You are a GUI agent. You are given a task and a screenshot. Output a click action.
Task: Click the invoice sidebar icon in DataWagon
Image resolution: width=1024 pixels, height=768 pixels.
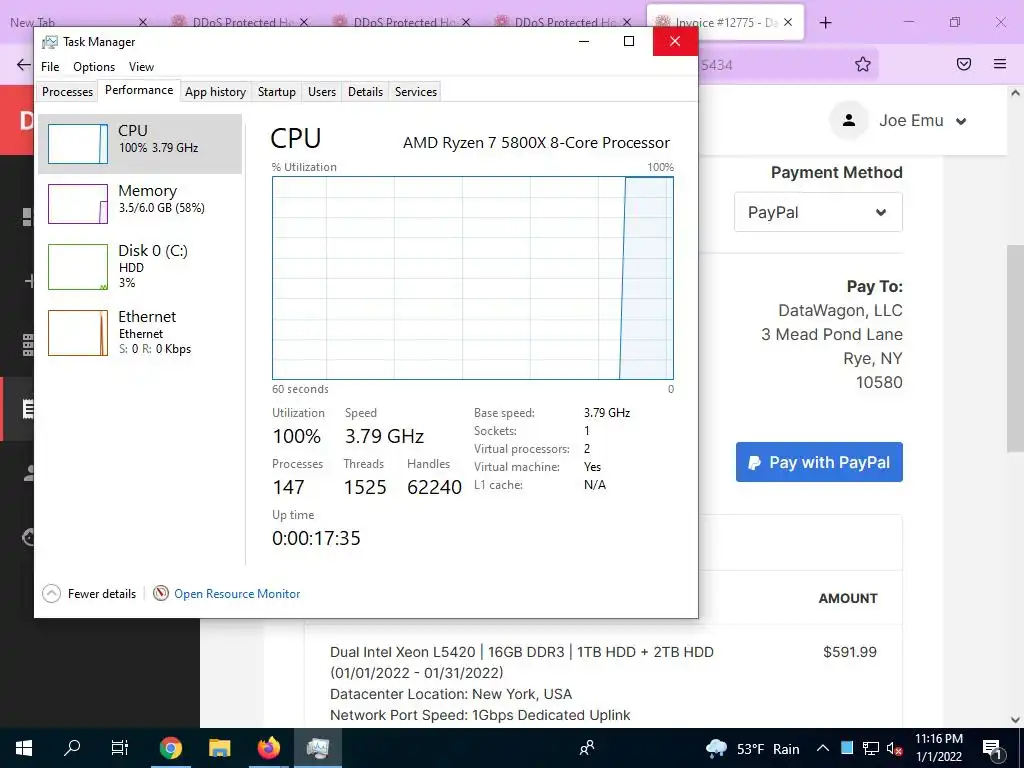(27, 409)
